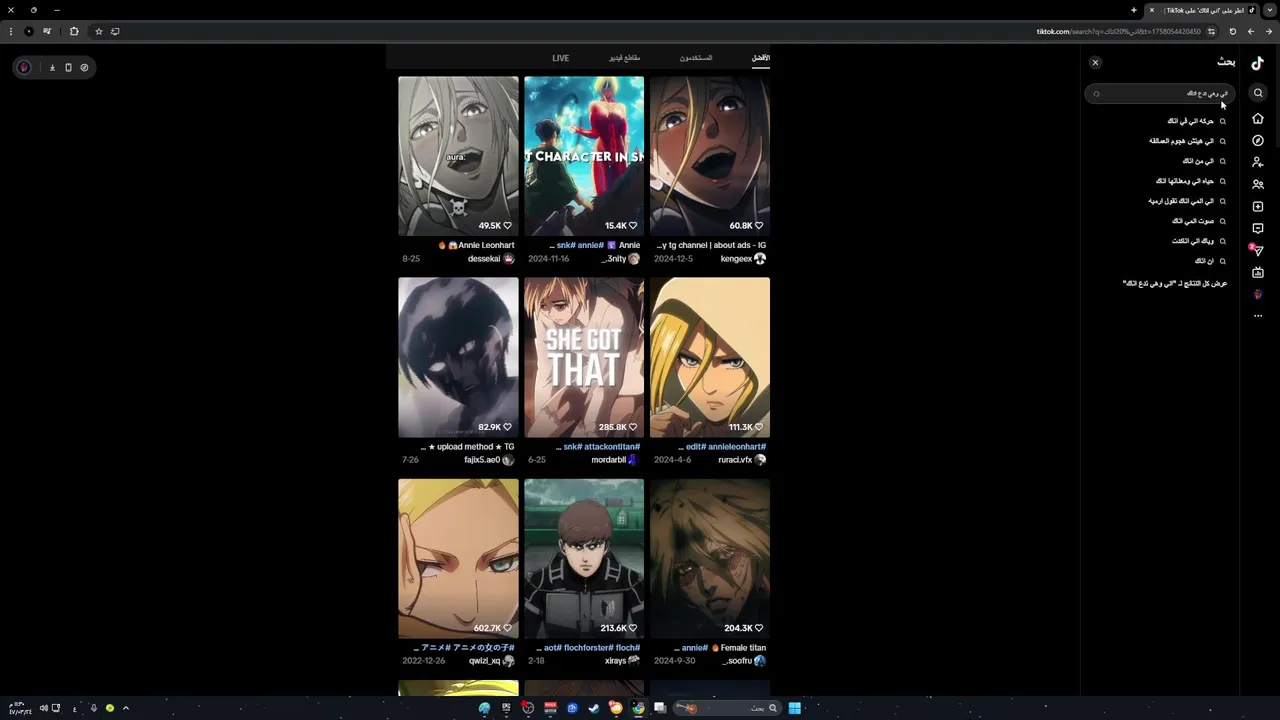Visit ruraci.vfx user profile link
The image size is (1280, 720).
pyautogui.click(x=735, y=460)
